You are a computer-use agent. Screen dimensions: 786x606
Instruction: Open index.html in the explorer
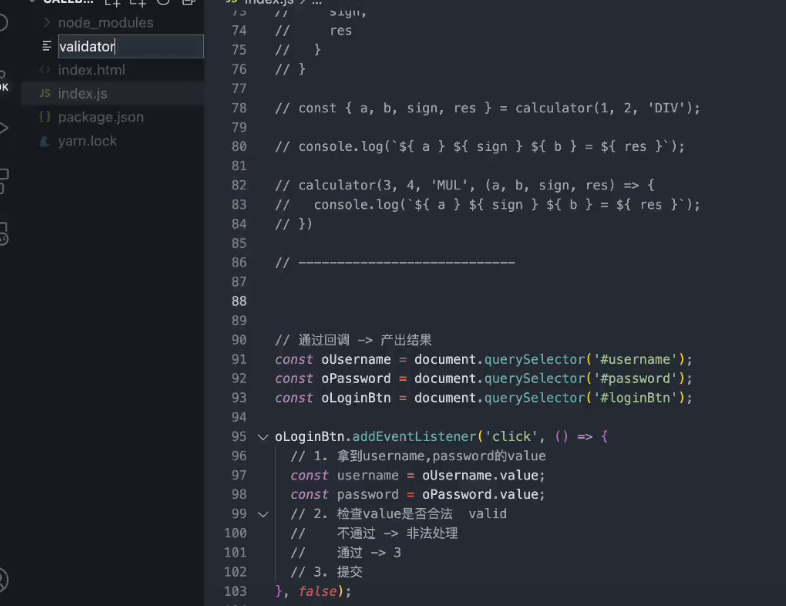[x=92, y=70]
